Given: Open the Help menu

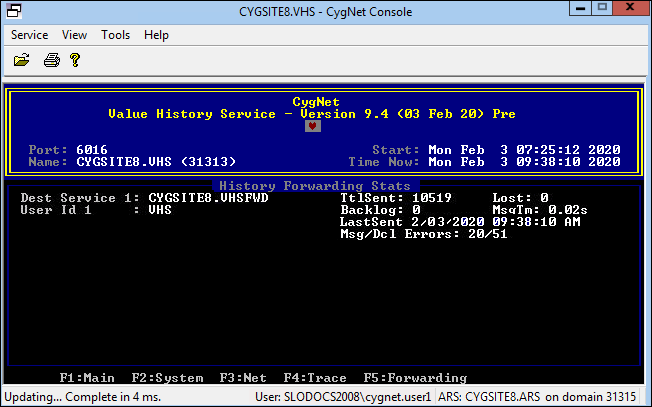Looking at the screenshot, I should tap(156, 35).
